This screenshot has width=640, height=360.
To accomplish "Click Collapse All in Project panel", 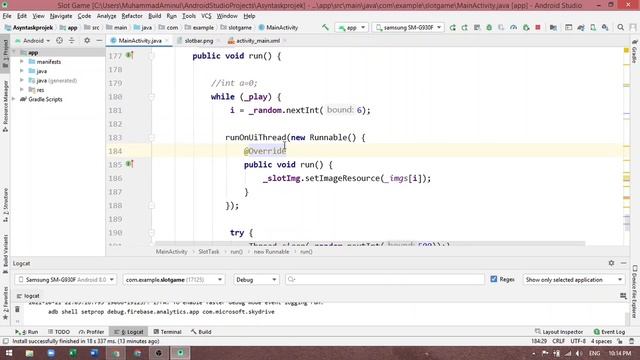I will 71,40.
